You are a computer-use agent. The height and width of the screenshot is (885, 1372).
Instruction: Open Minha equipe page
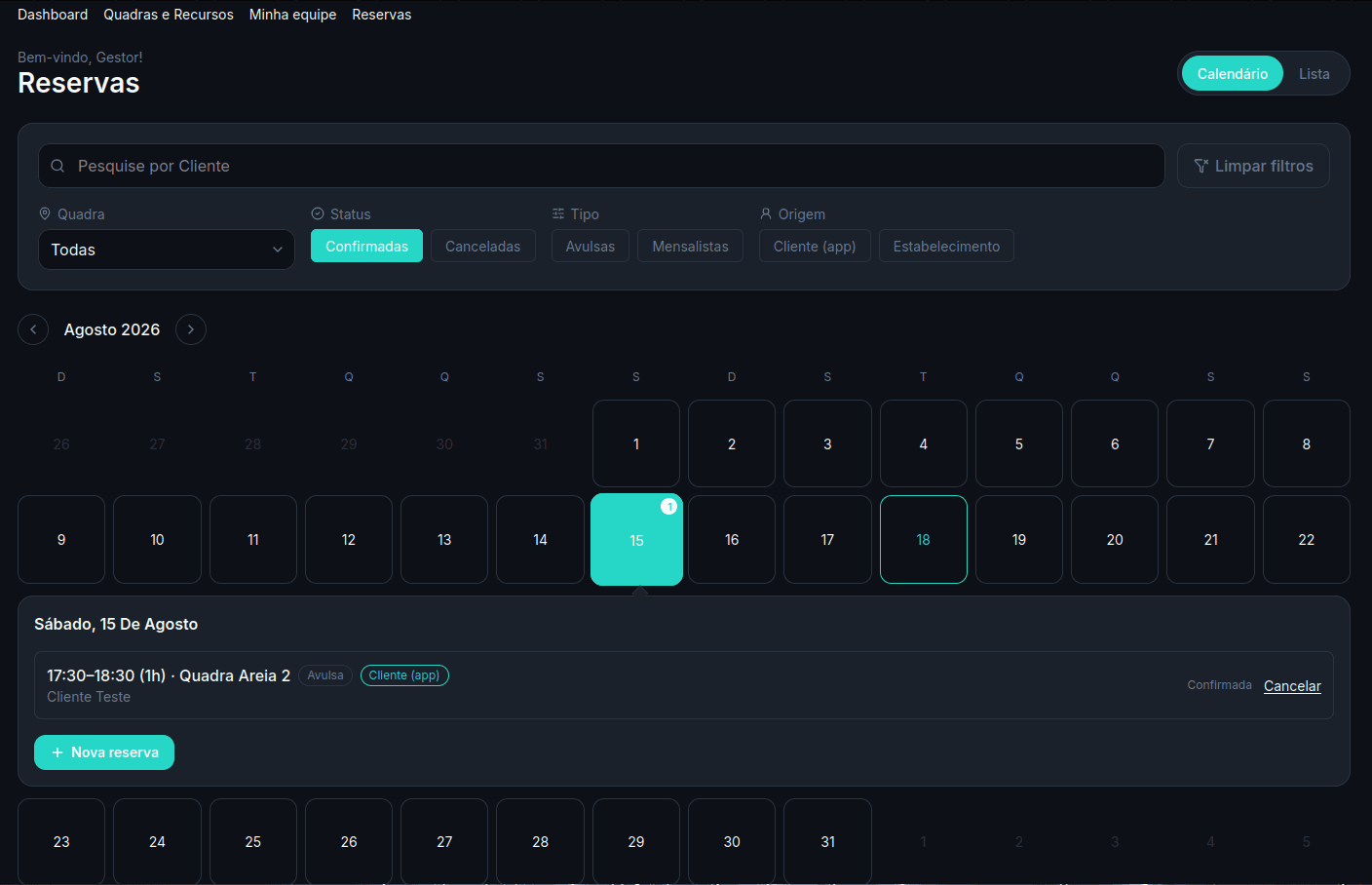(292, 15)
